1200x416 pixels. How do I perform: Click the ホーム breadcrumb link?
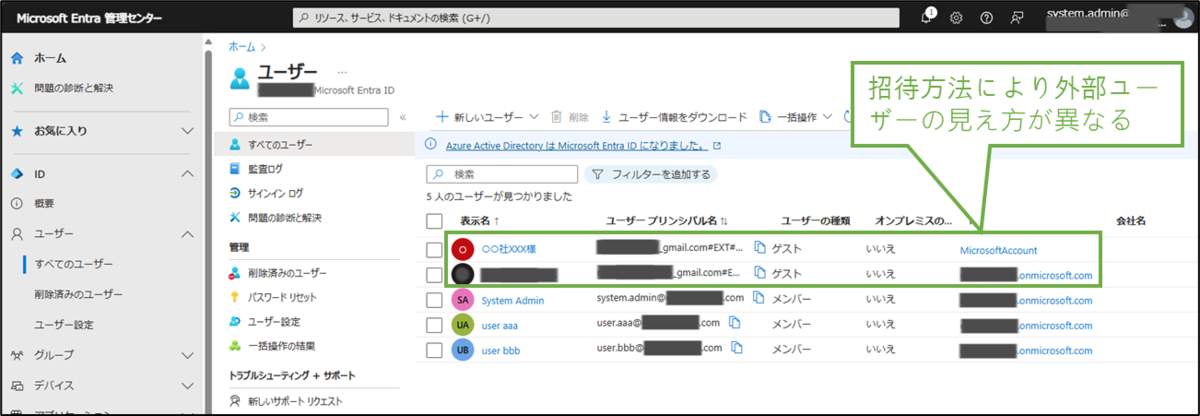[241, 46]
